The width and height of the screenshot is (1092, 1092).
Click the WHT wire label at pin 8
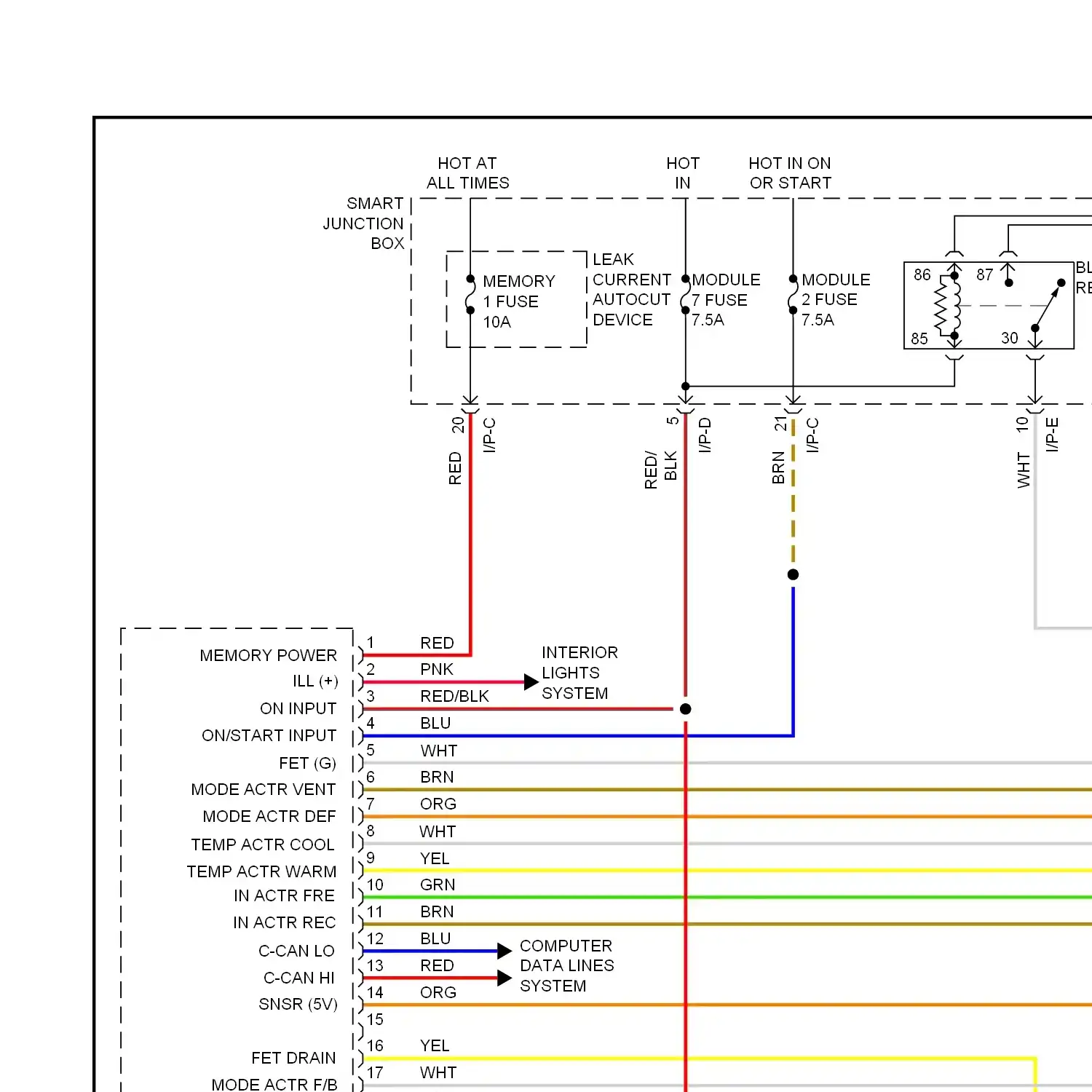[x=438, y=831]
